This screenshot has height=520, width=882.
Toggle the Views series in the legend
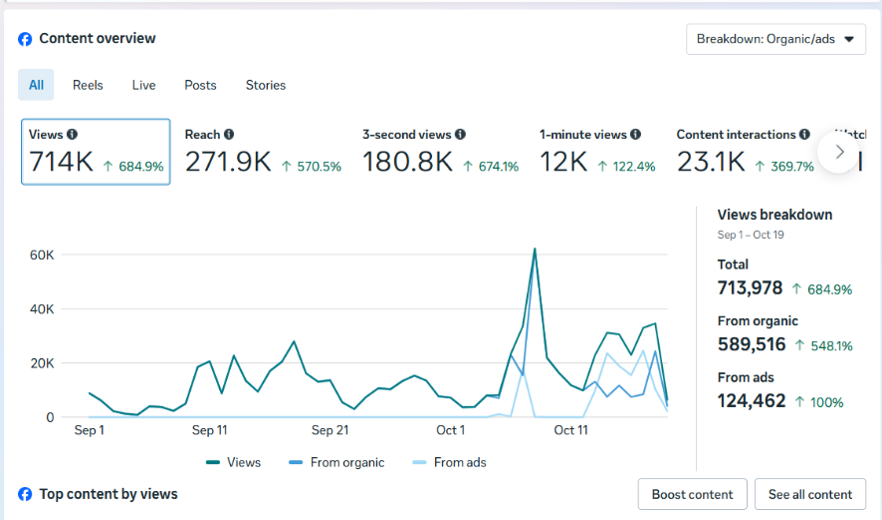tap(233, 463)
